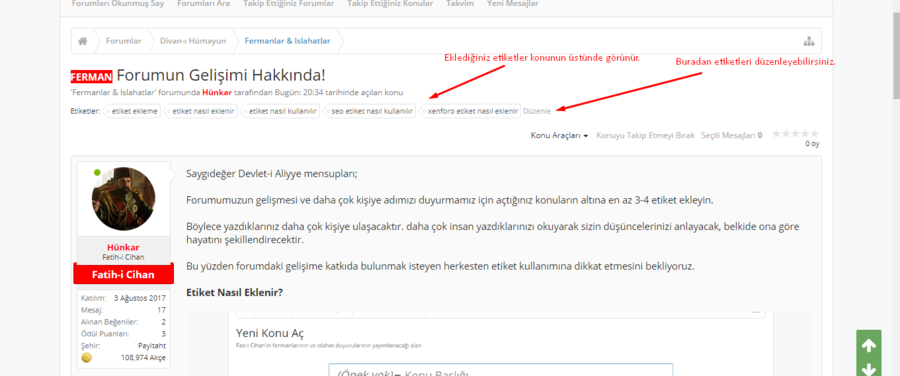
Task: Click 'xenforo etiket nasıl eklenir' tag
Action: 471,111
